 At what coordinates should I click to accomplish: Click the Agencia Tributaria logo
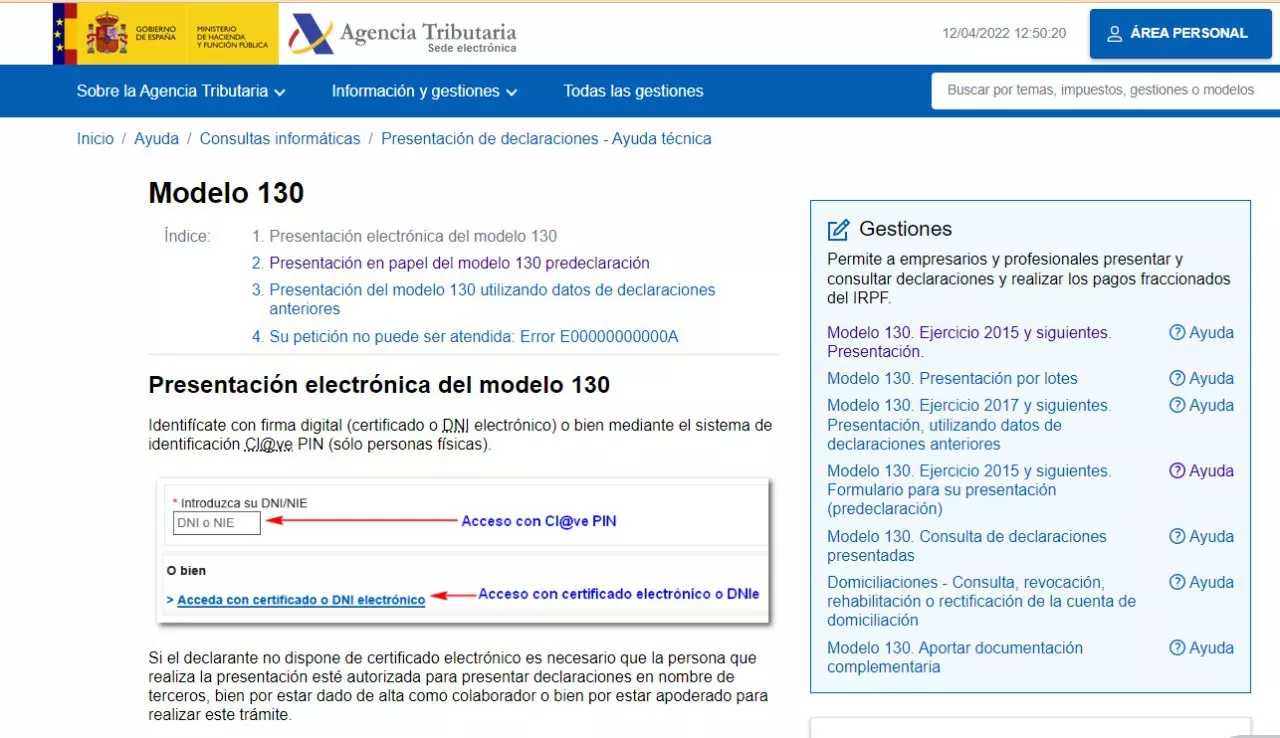coord(403,35)
